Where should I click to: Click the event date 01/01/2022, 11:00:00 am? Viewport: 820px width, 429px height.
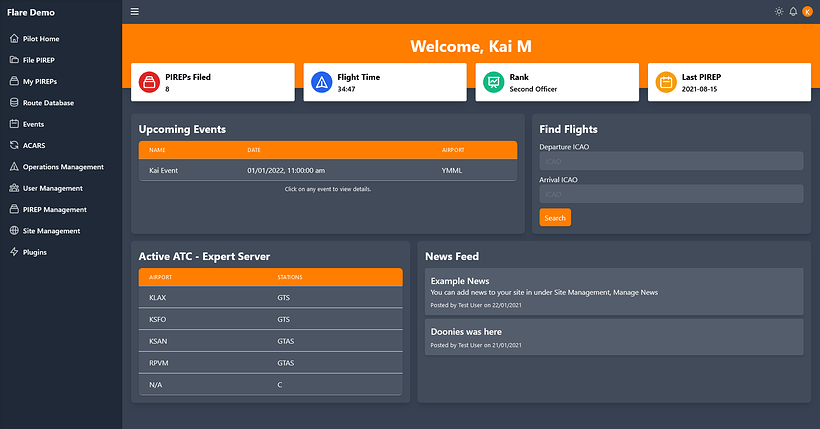pos(286,171)
